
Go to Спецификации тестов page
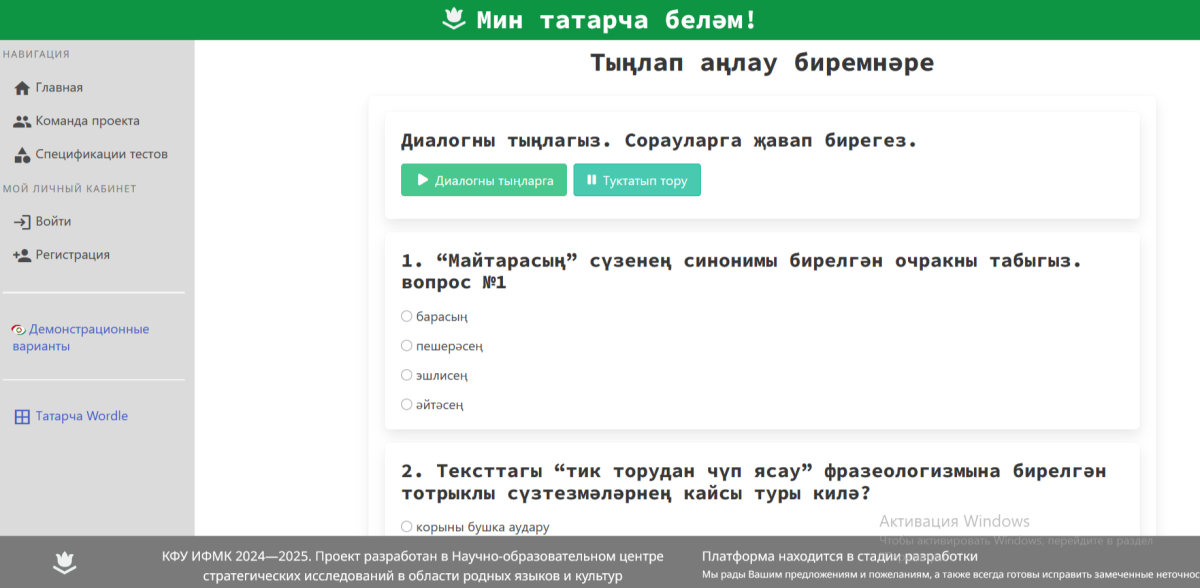101,155
